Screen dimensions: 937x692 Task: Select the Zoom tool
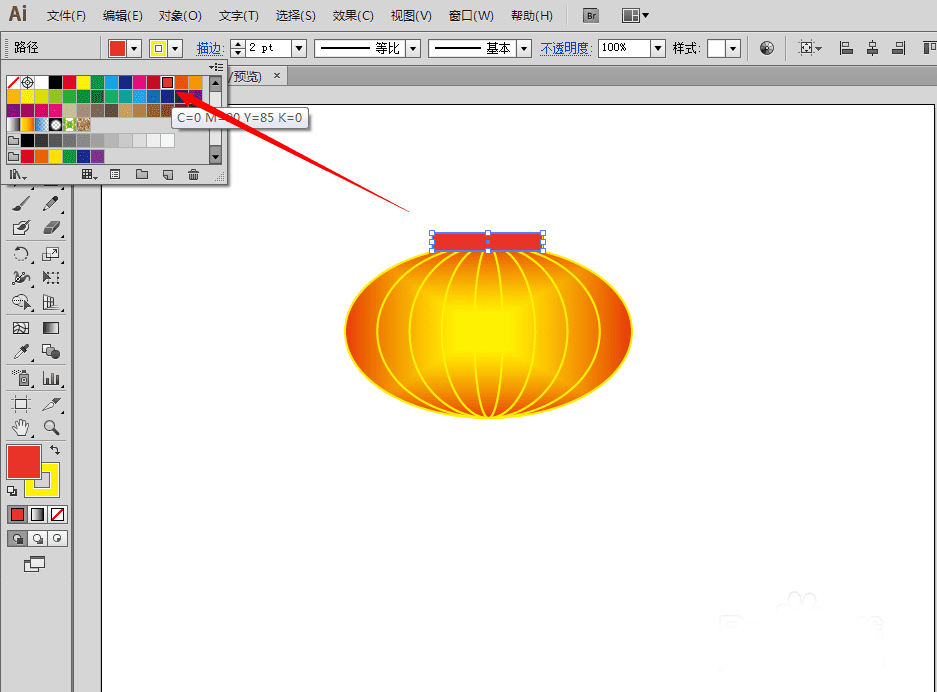[51, 428]
